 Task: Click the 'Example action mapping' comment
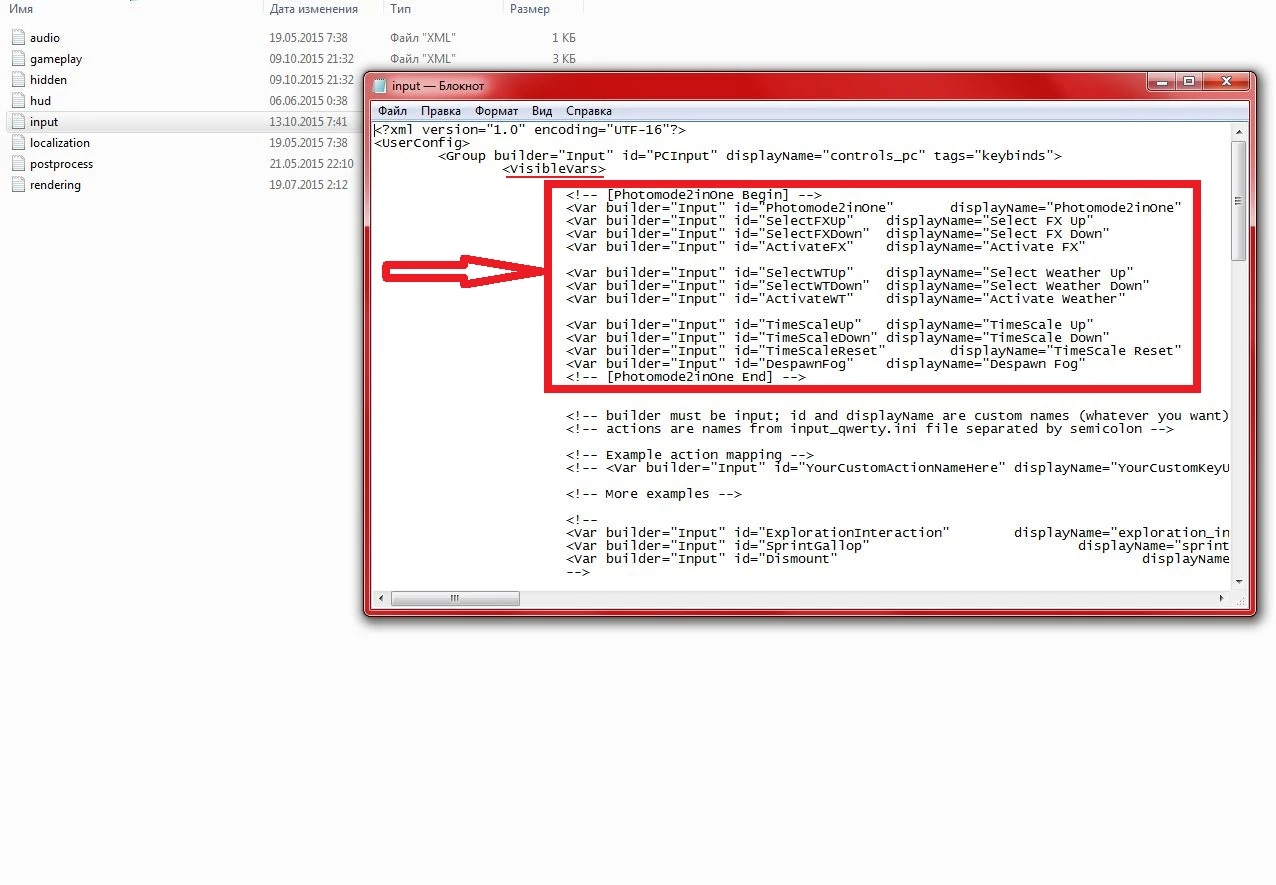pyautogui.click(x=690, y=455)
